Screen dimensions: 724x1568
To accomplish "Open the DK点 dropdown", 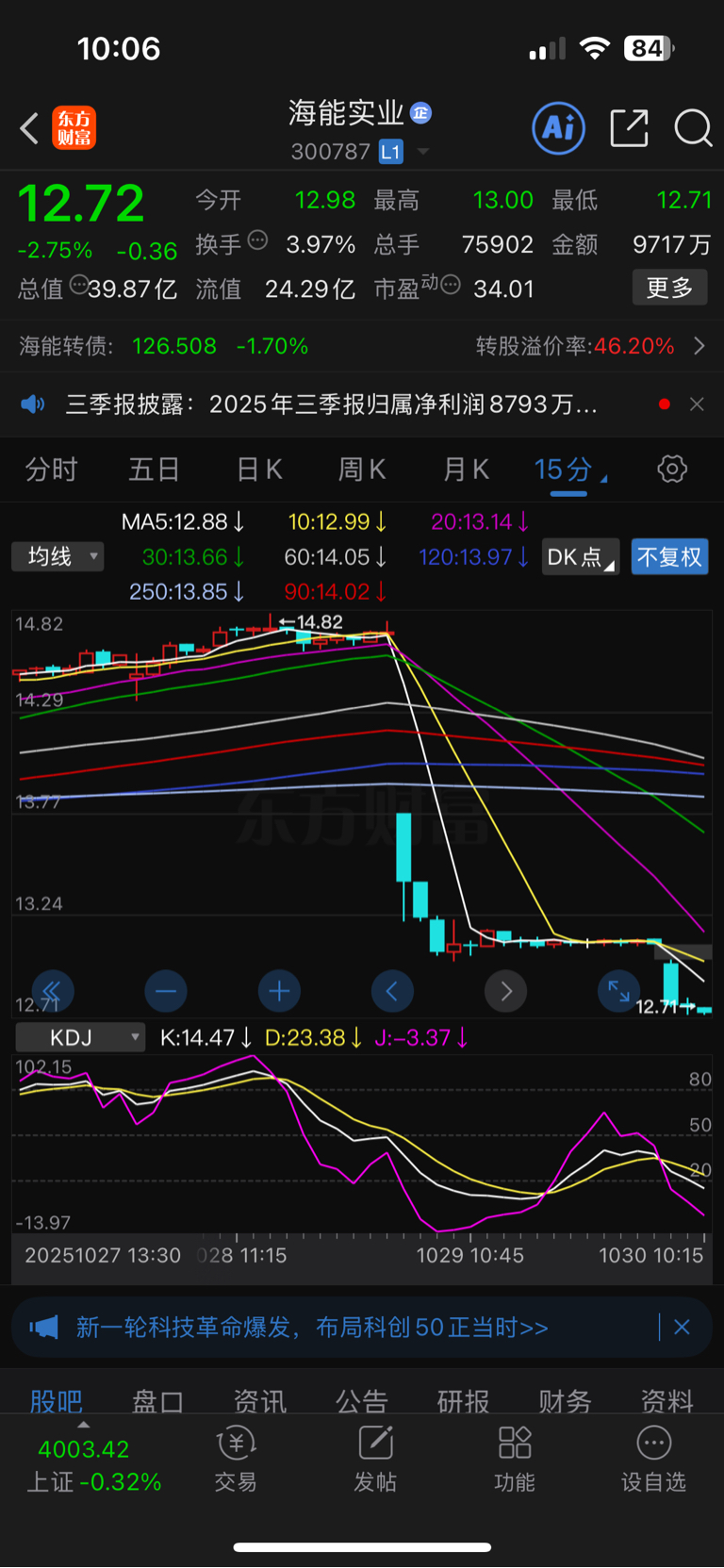I will [x=581, y=557].
